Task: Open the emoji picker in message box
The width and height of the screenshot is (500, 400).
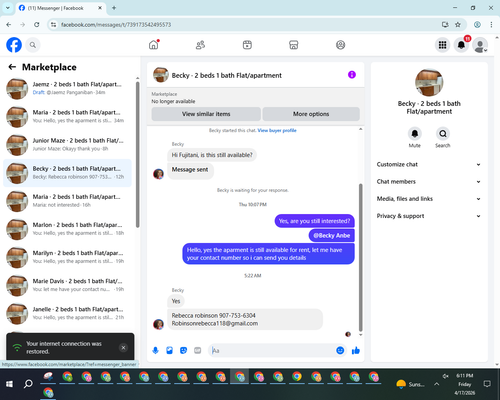Action: (340, 350)
